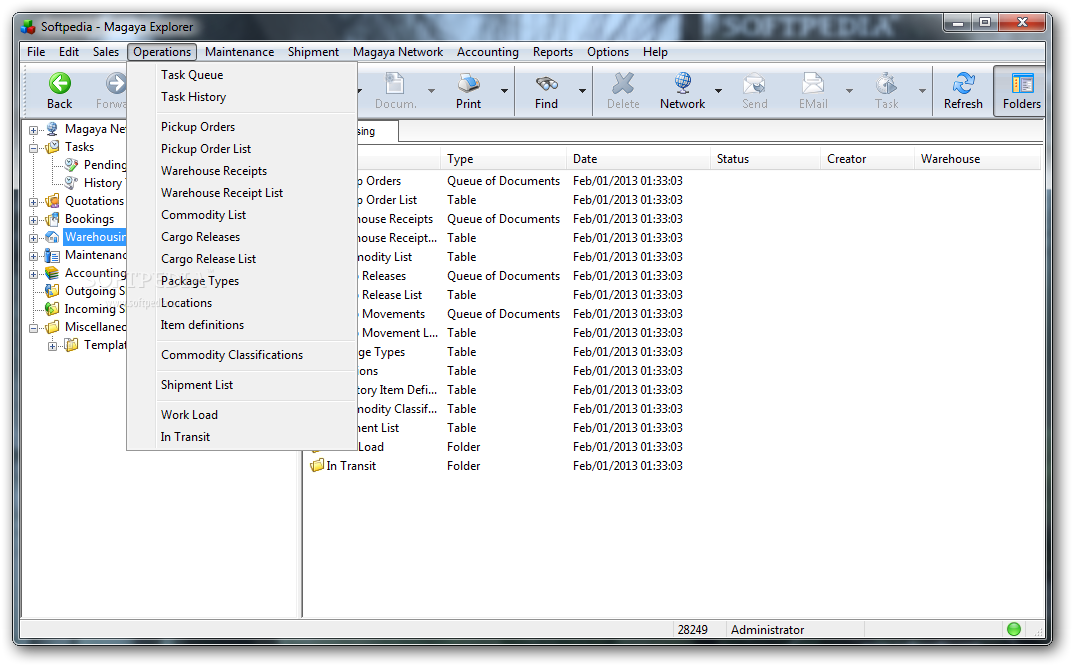Click the Incoming Shipments tree icon
The width and height of the screenshot is (1073, 666).
[x=52, y=309]
